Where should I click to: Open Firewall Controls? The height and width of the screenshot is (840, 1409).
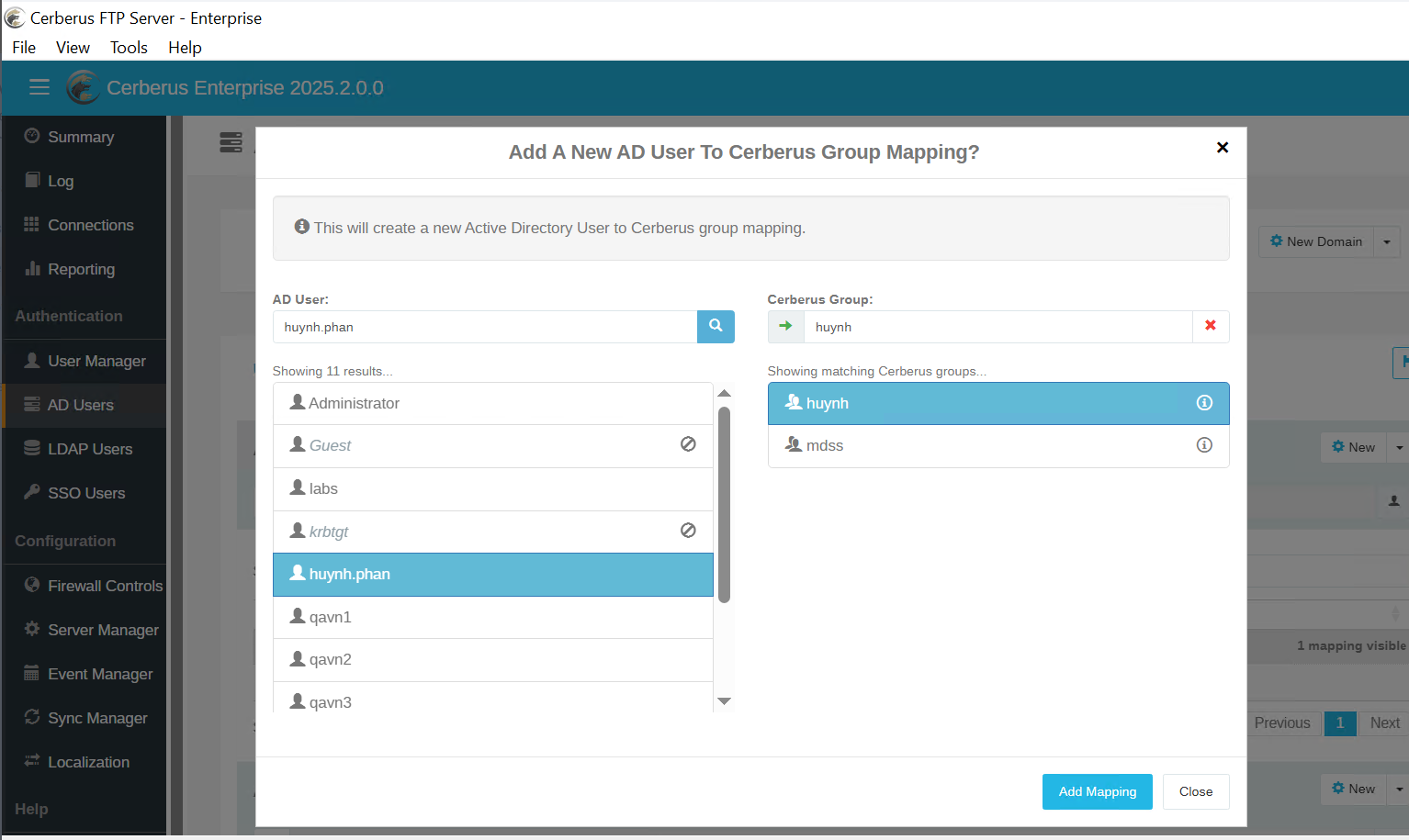click(84, 586)
